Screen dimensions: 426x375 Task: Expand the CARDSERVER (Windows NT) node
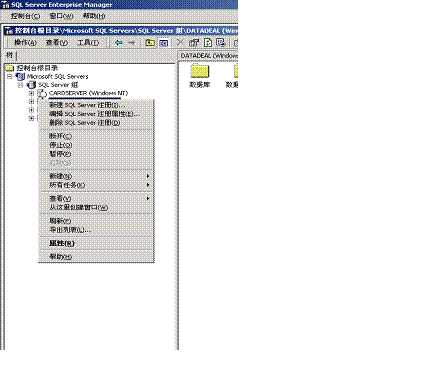[x=31, y=93]
